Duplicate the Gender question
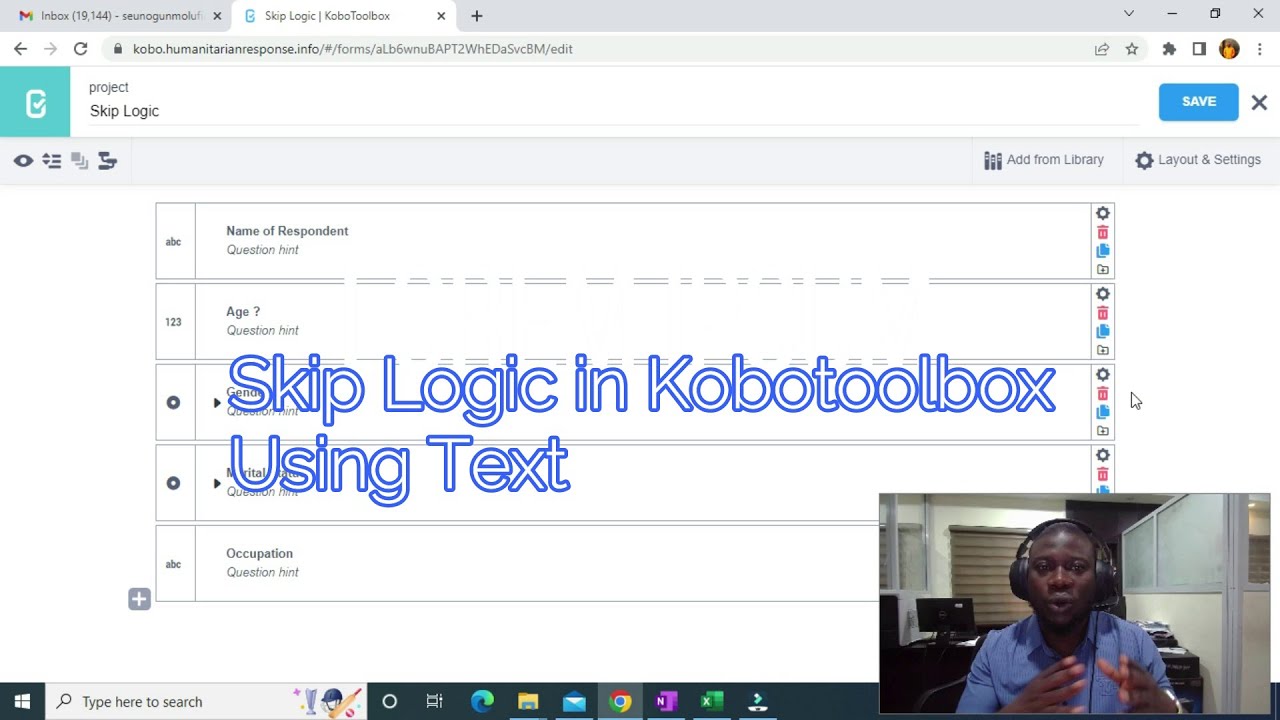 tap(1102, 412)
